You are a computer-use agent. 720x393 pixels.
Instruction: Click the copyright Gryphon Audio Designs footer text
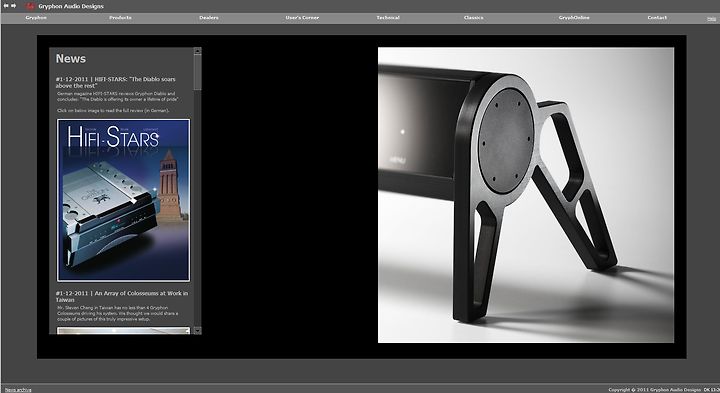tap(655, 390)
